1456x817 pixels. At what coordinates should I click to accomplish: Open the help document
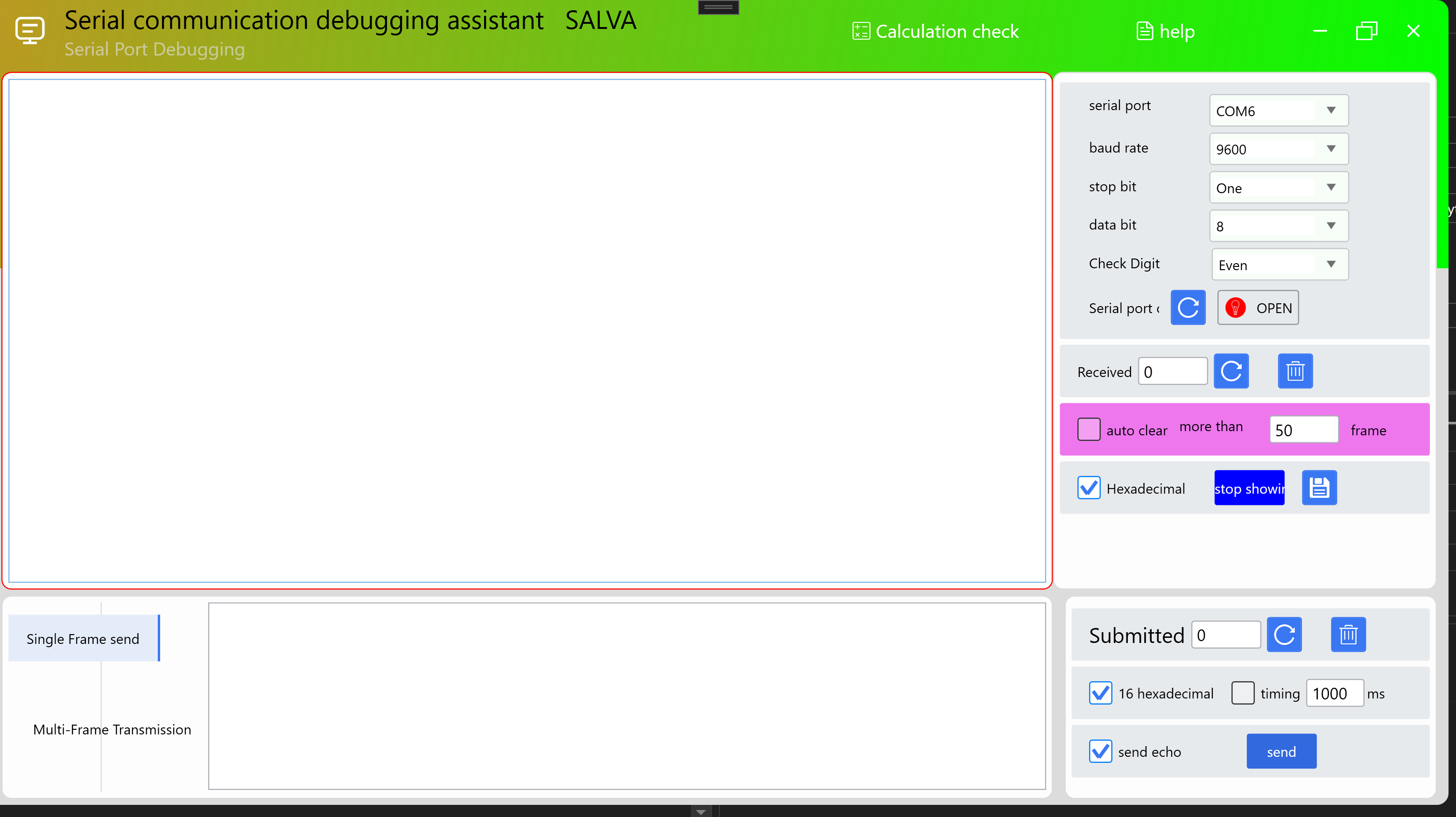[x=1166, y=31]
